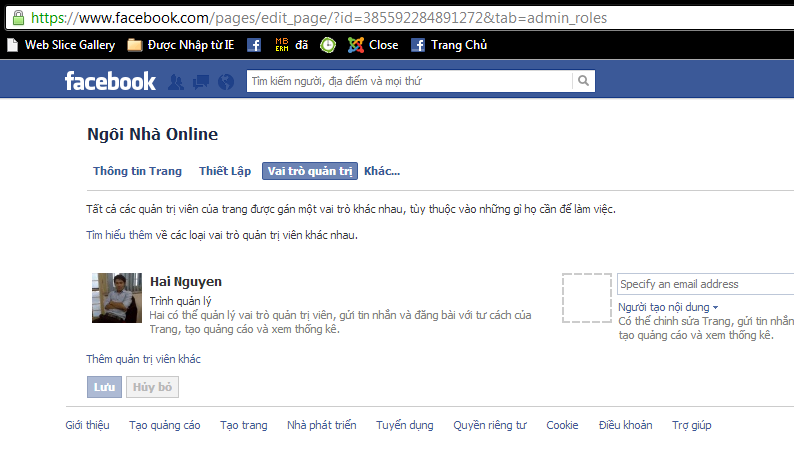Viewport: 794px width, 455px height.
Task: Click the 'Specify an email address' field
Action: coord(705,284)
